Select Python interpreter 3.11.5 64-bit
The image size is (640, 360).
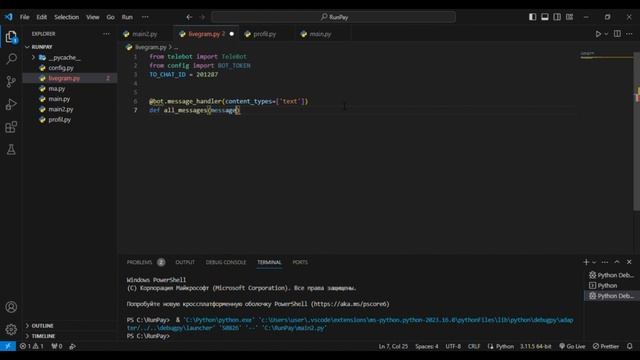click(536, 346)
